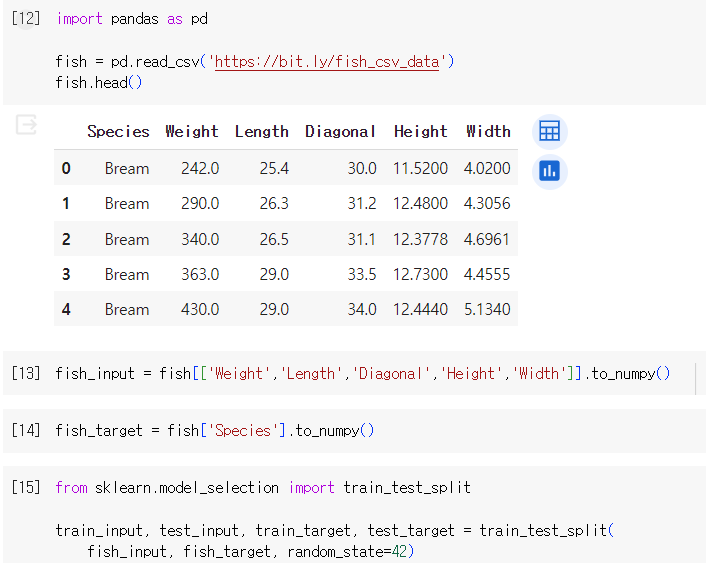The width and height of the screenshot is (706, 563).
Task: Click the output toggle icon beside dataframe
Action: tap(26, 125)
